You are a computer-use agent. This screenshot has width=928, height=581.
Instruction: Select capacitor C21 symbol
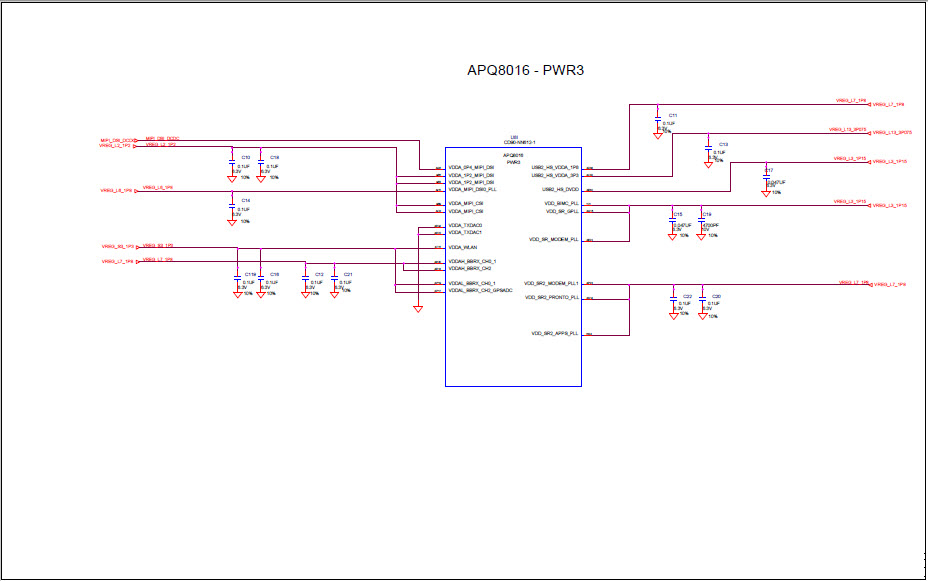click(x=335, y=280)
